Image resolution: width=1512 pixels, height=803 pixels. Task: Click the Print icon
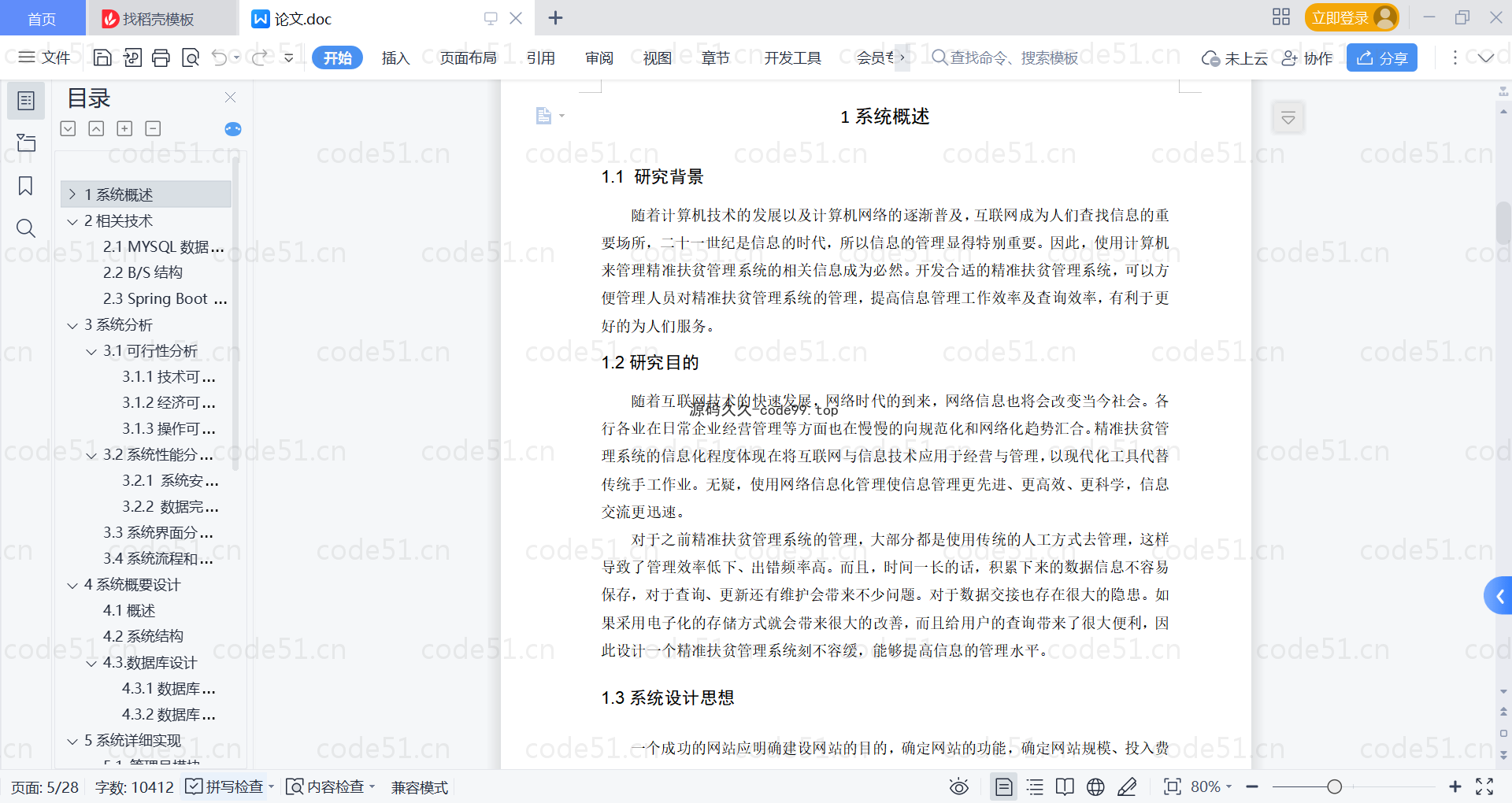(x=161, y=57)
